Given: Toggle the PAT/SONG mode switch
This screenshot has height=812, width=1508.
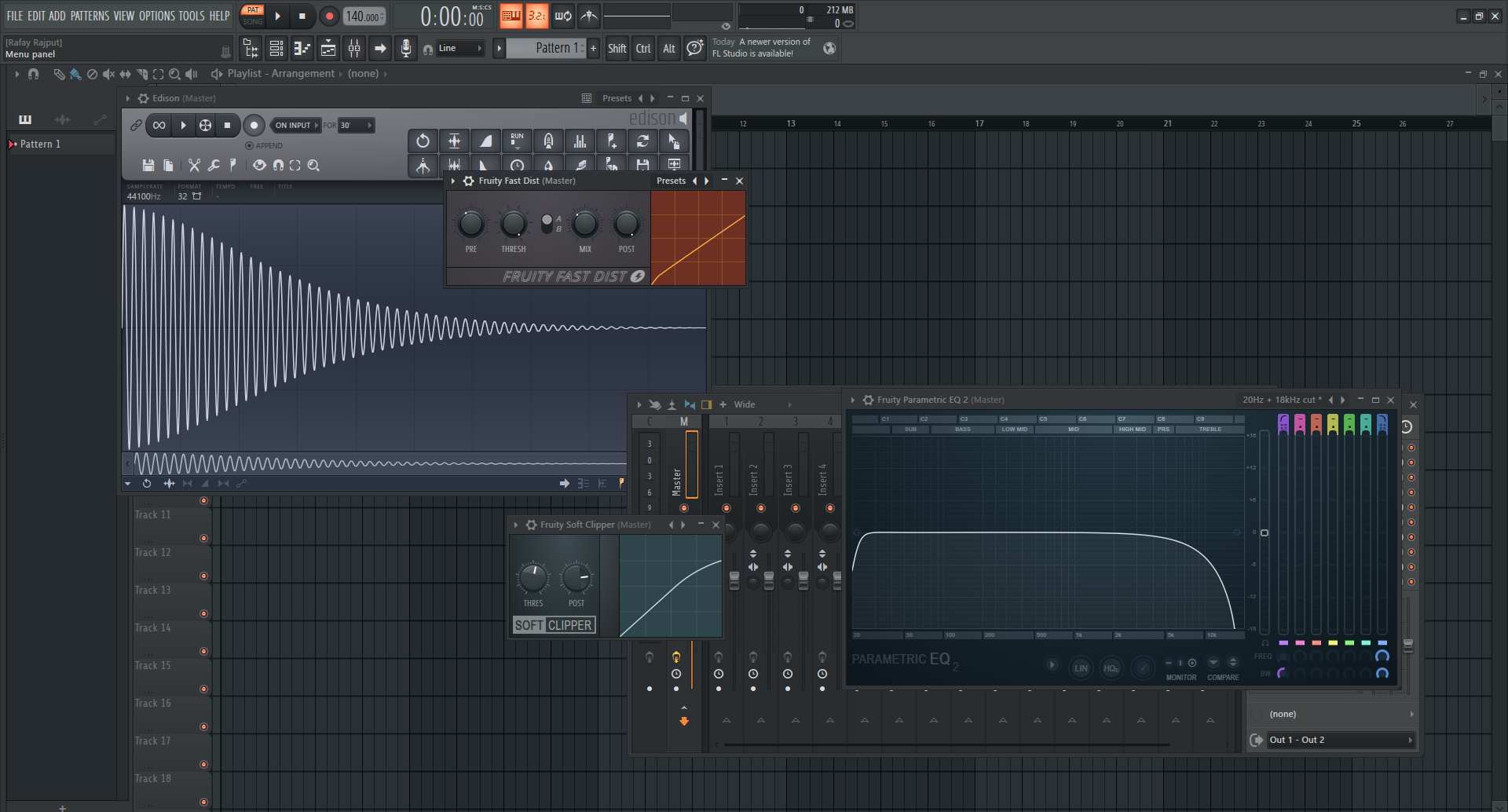Looking at the screenshot, I should 253,16.
